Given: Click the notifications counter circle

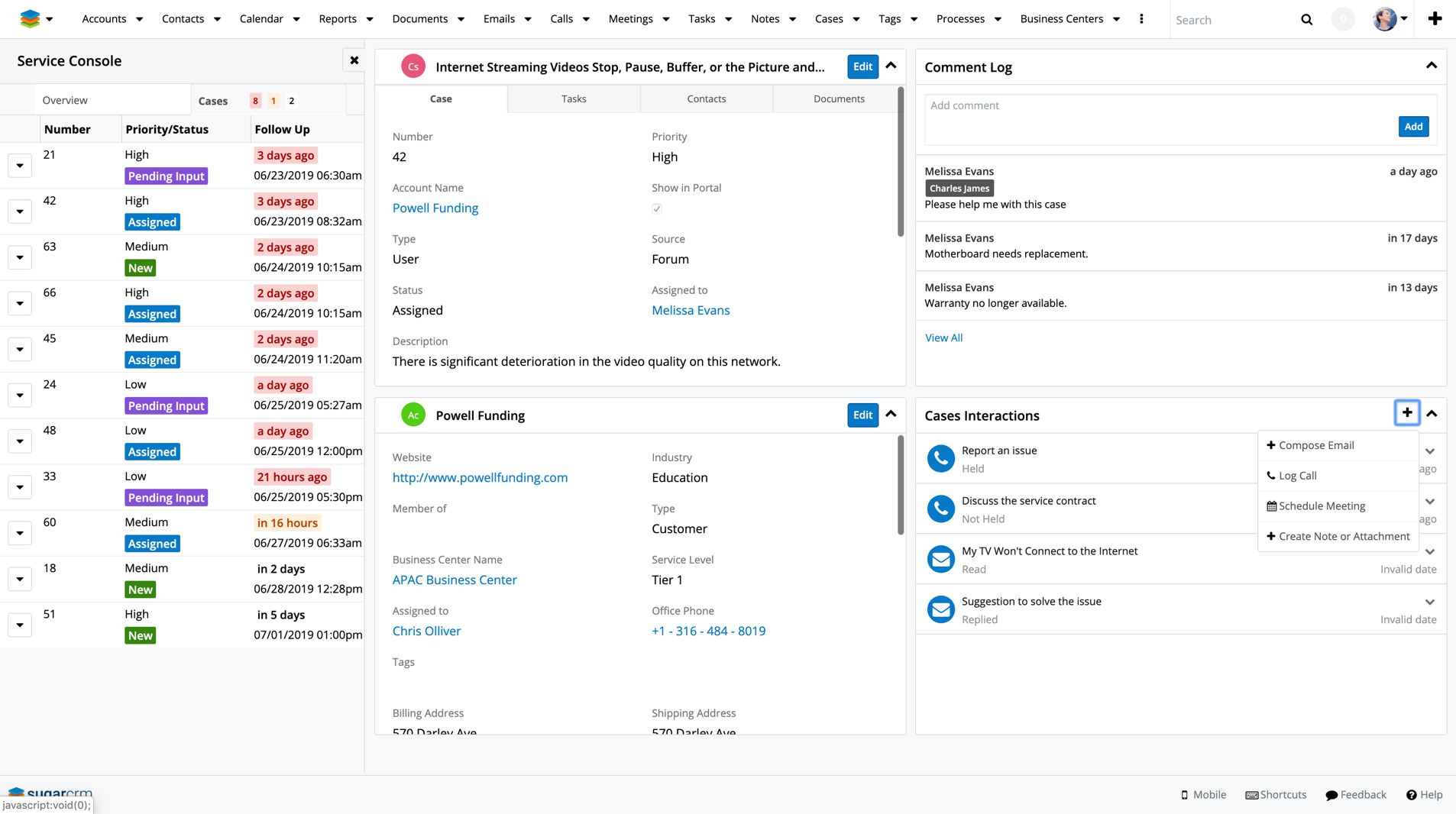Looking at the screenshot, I should click(x=1342, y=18).
